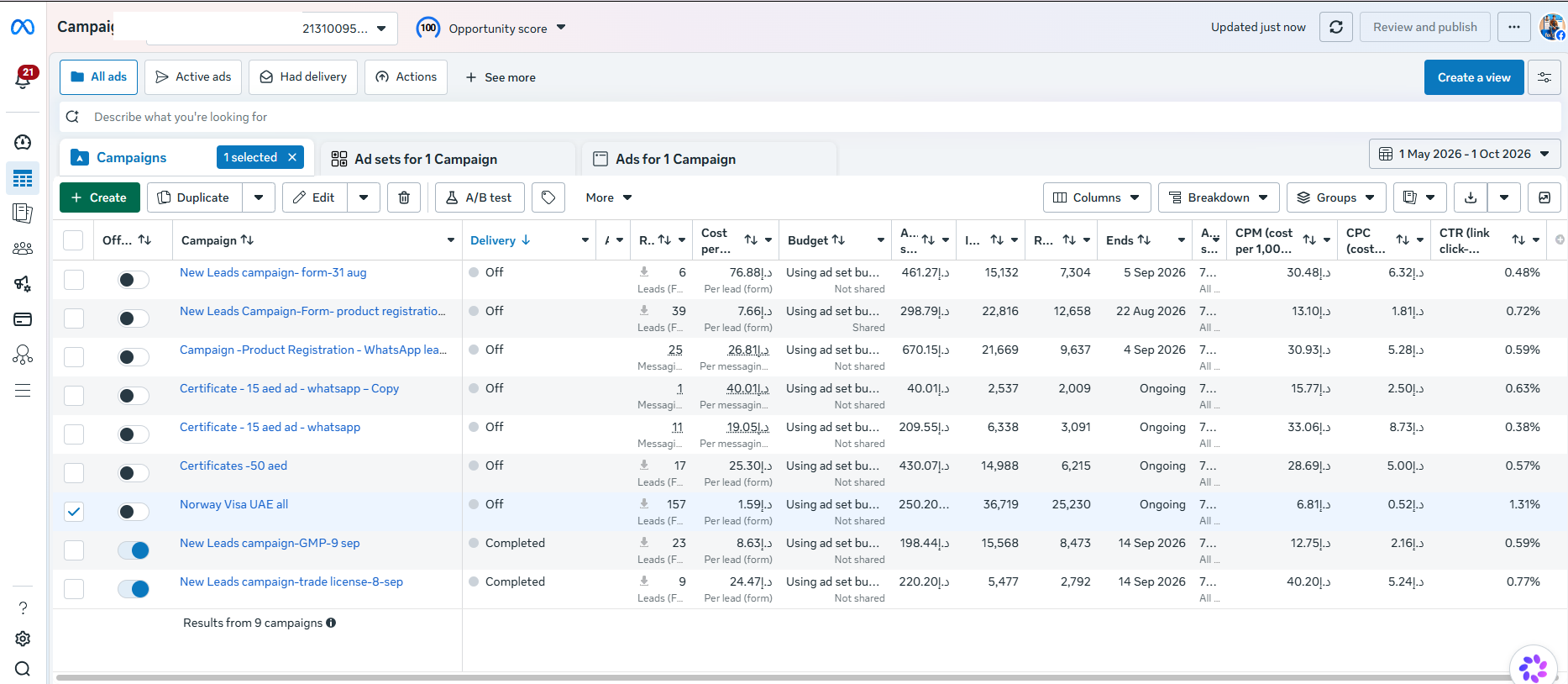This screenshot has width=1568, height=684.
Task: Open All tools hamburger menu icon
Action: coord(23,390)
